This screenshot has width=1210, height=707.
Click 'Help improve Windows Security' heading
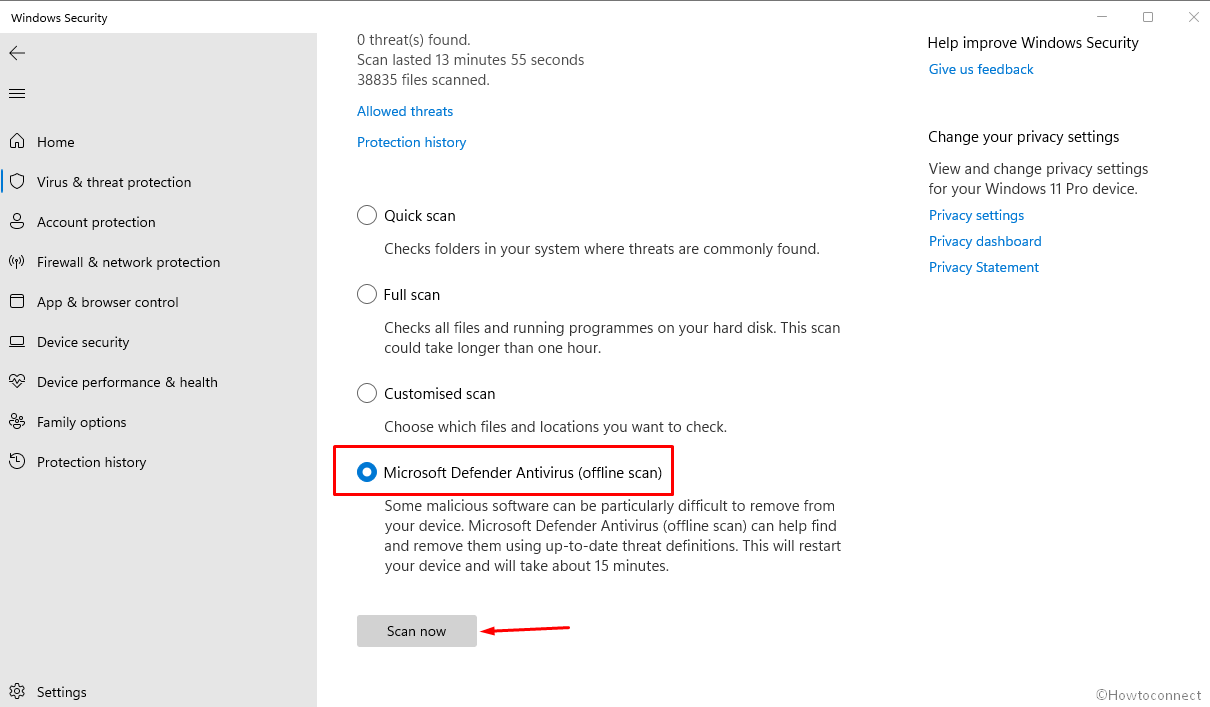pos(1033,43)
